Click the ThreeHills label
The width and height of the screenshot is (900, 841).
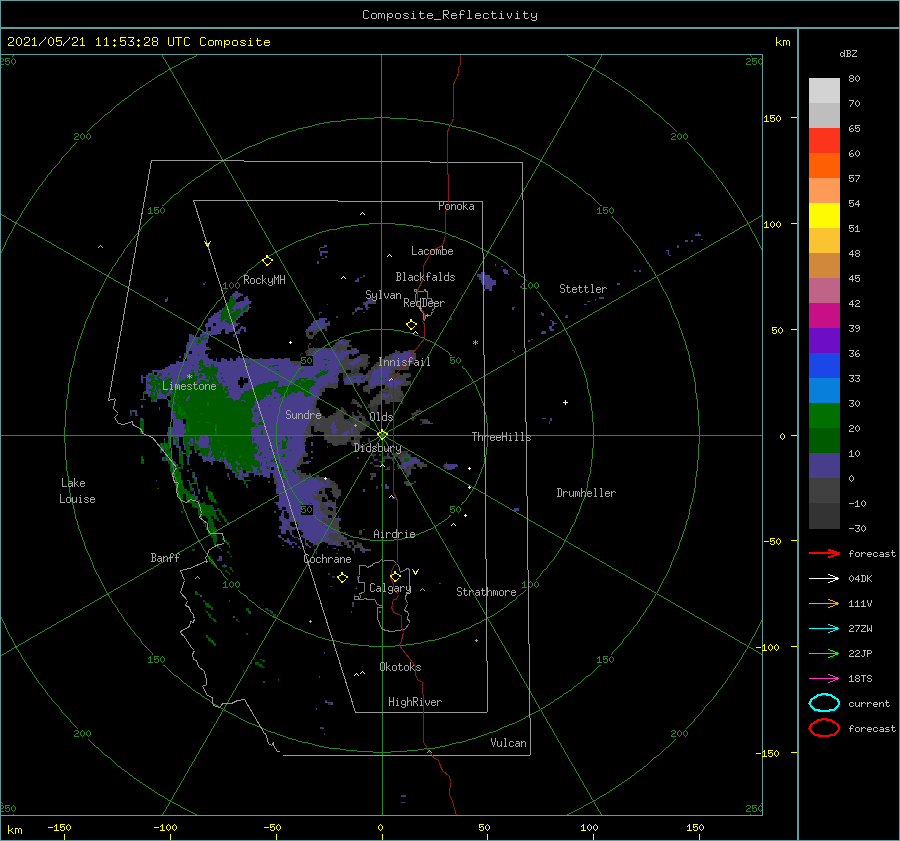(502, 437)
